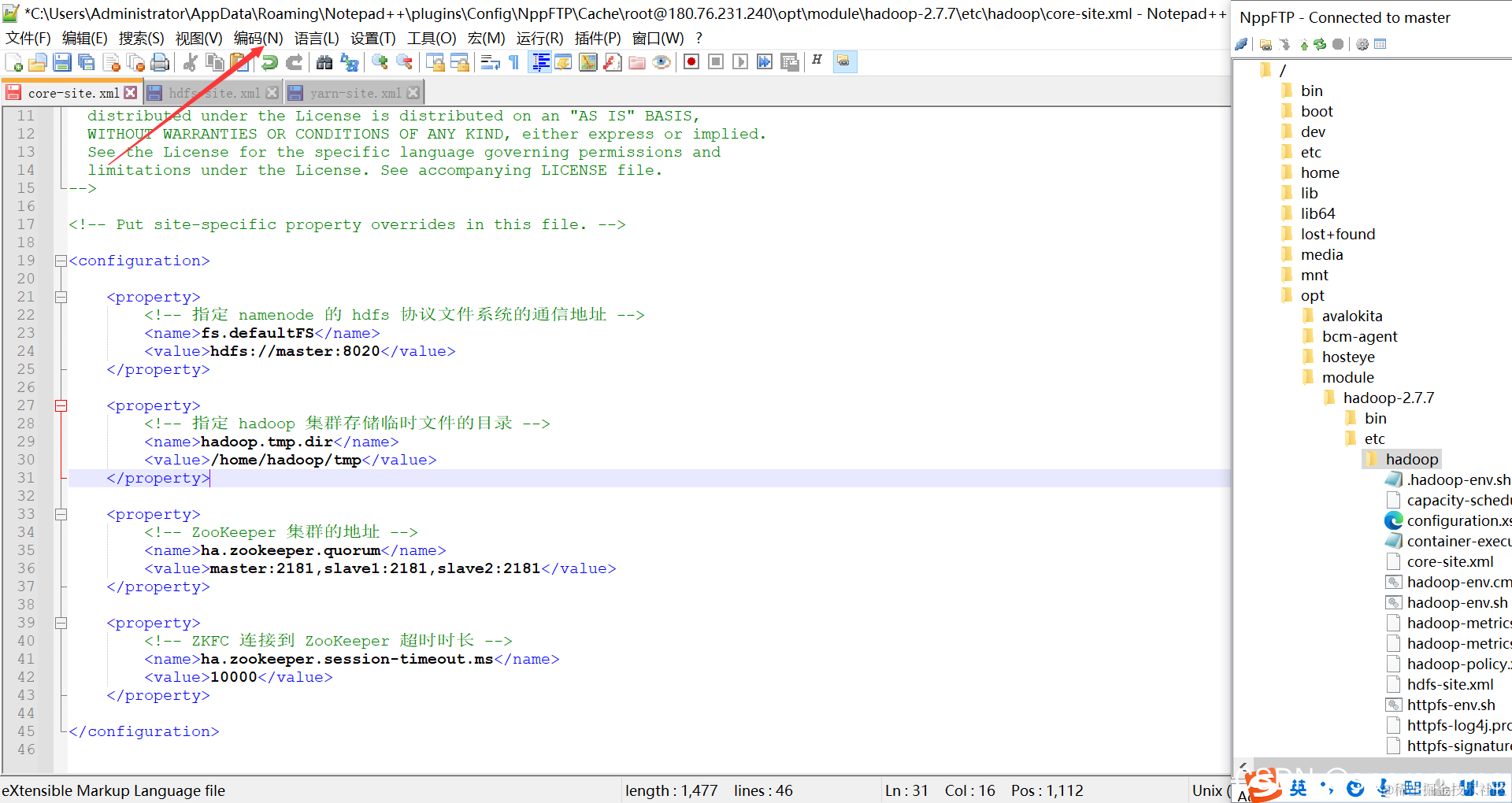Open the 文件(F) menu
This screenshot has width=1512, height=803.
(x=28, y=39)
